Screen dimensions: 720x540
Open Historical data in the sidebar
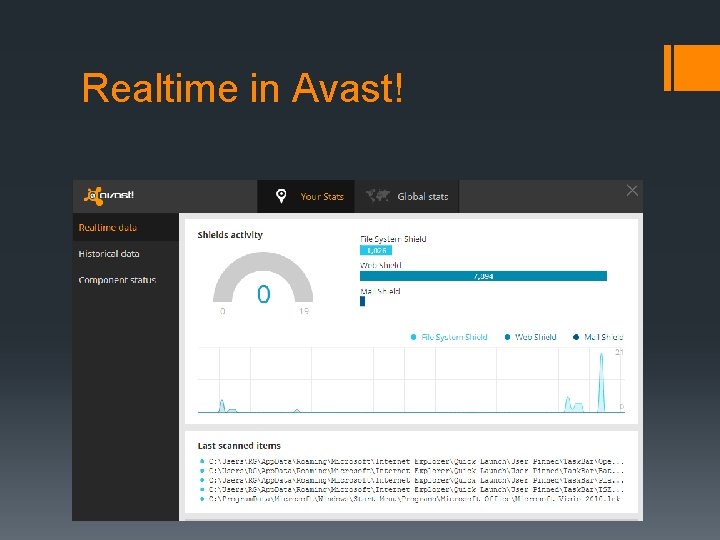coord(125,253)
